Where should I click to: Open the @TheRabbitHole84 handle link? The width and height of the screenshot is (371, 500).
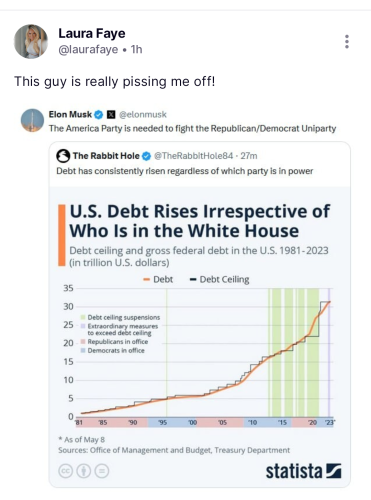coord(193,156)
